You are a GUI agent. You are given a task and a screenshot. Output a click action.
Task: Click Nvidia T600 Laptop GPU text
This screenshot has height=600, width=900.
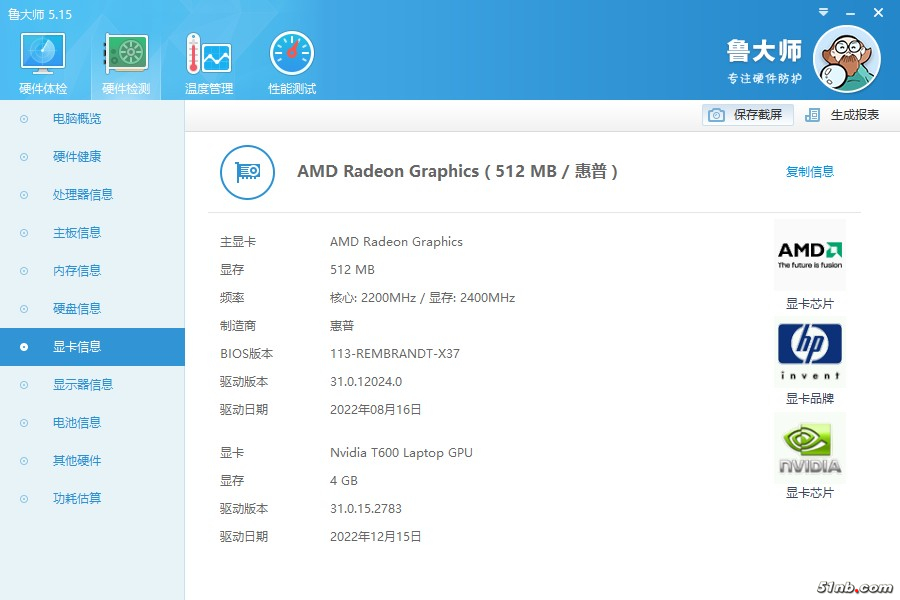click(401, 453)
